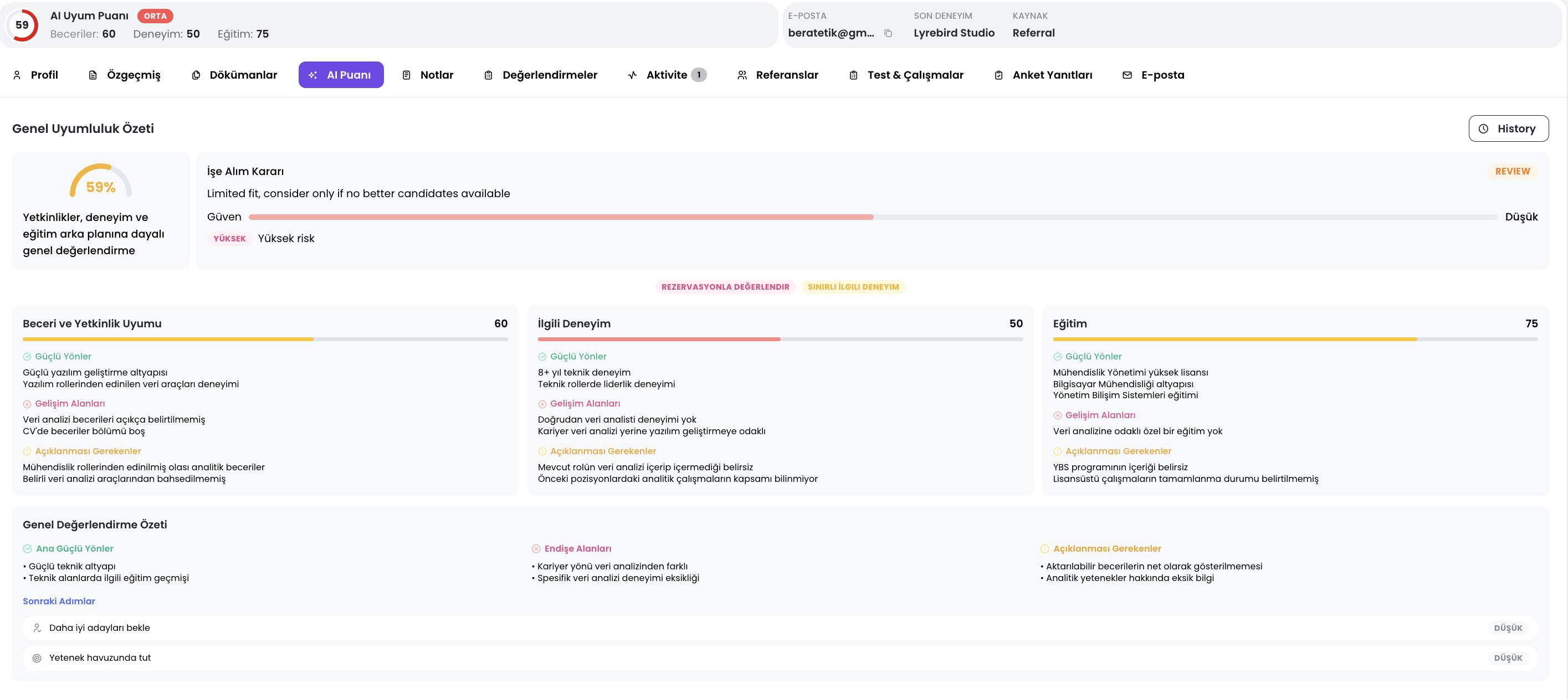
Task: Select the Referanslar tab
Action: click(x=777, y=75)
